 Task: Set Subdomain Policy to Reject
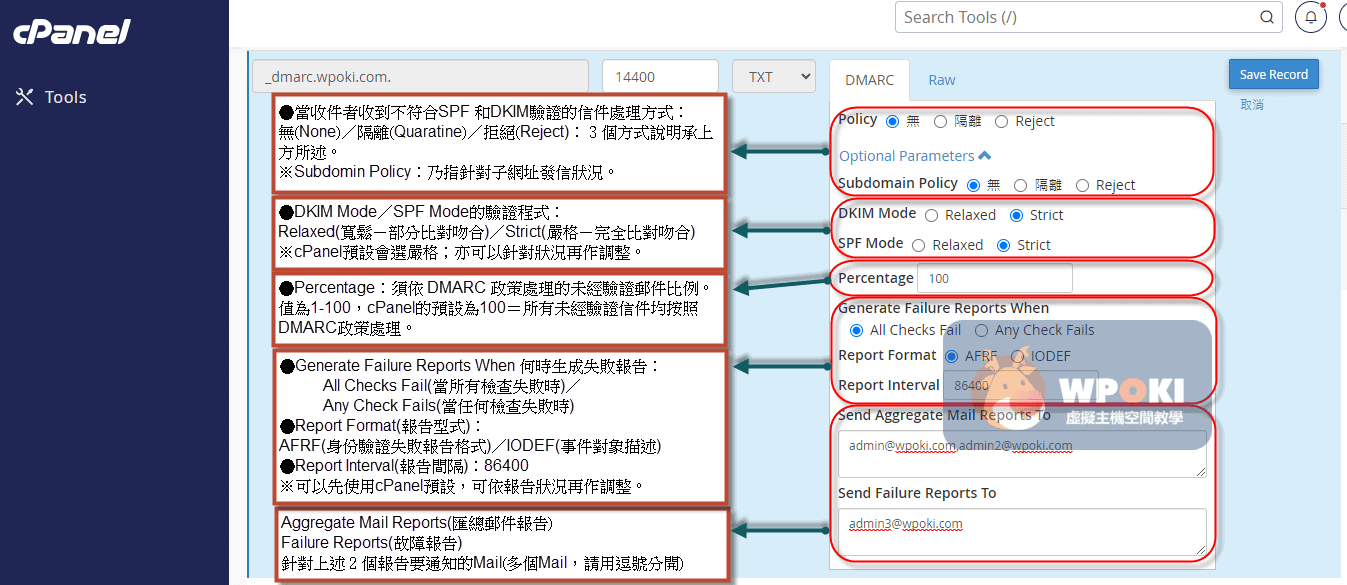[1082, 186]
